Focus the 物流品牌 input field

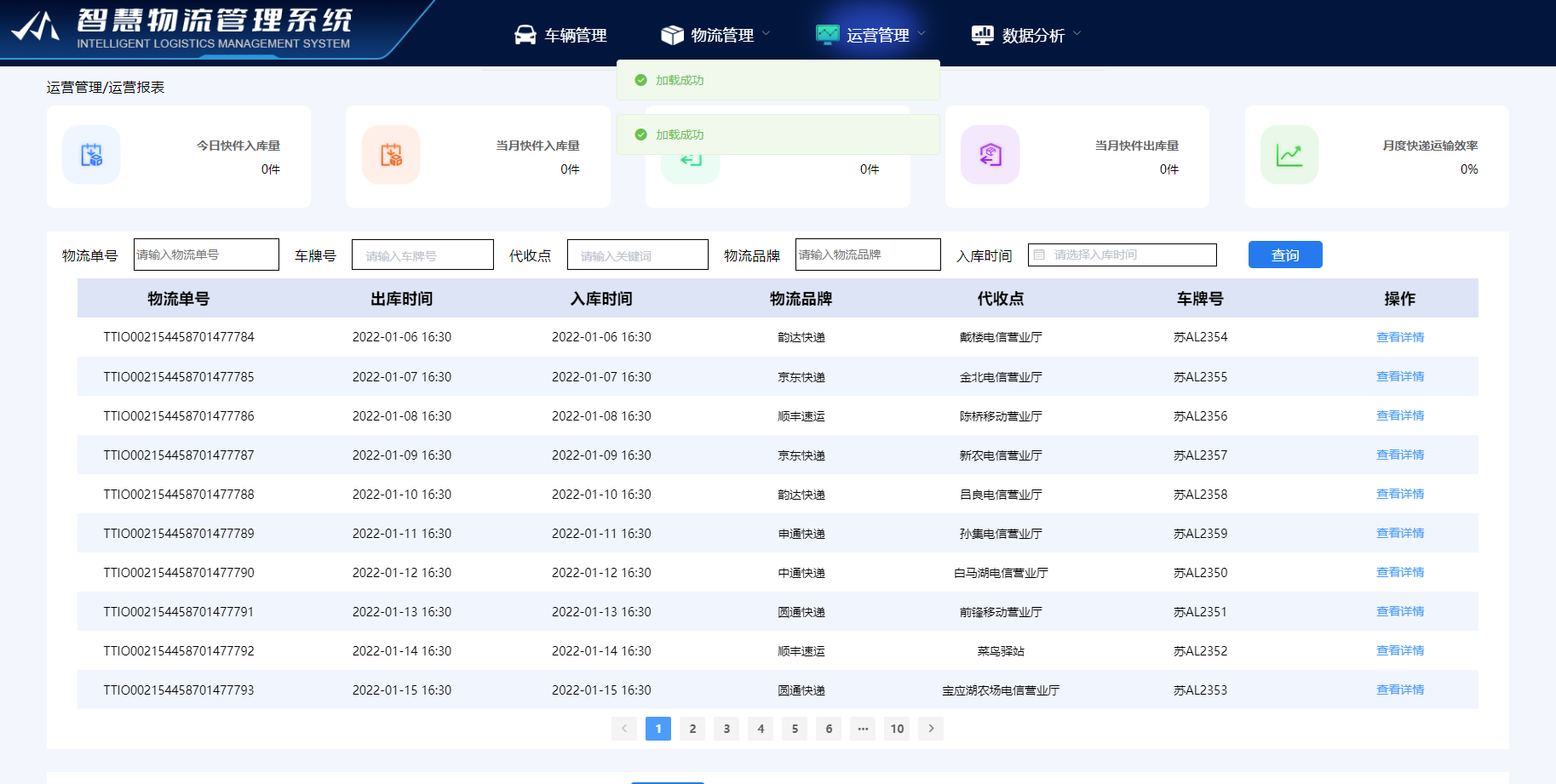(x=868, y=255)
